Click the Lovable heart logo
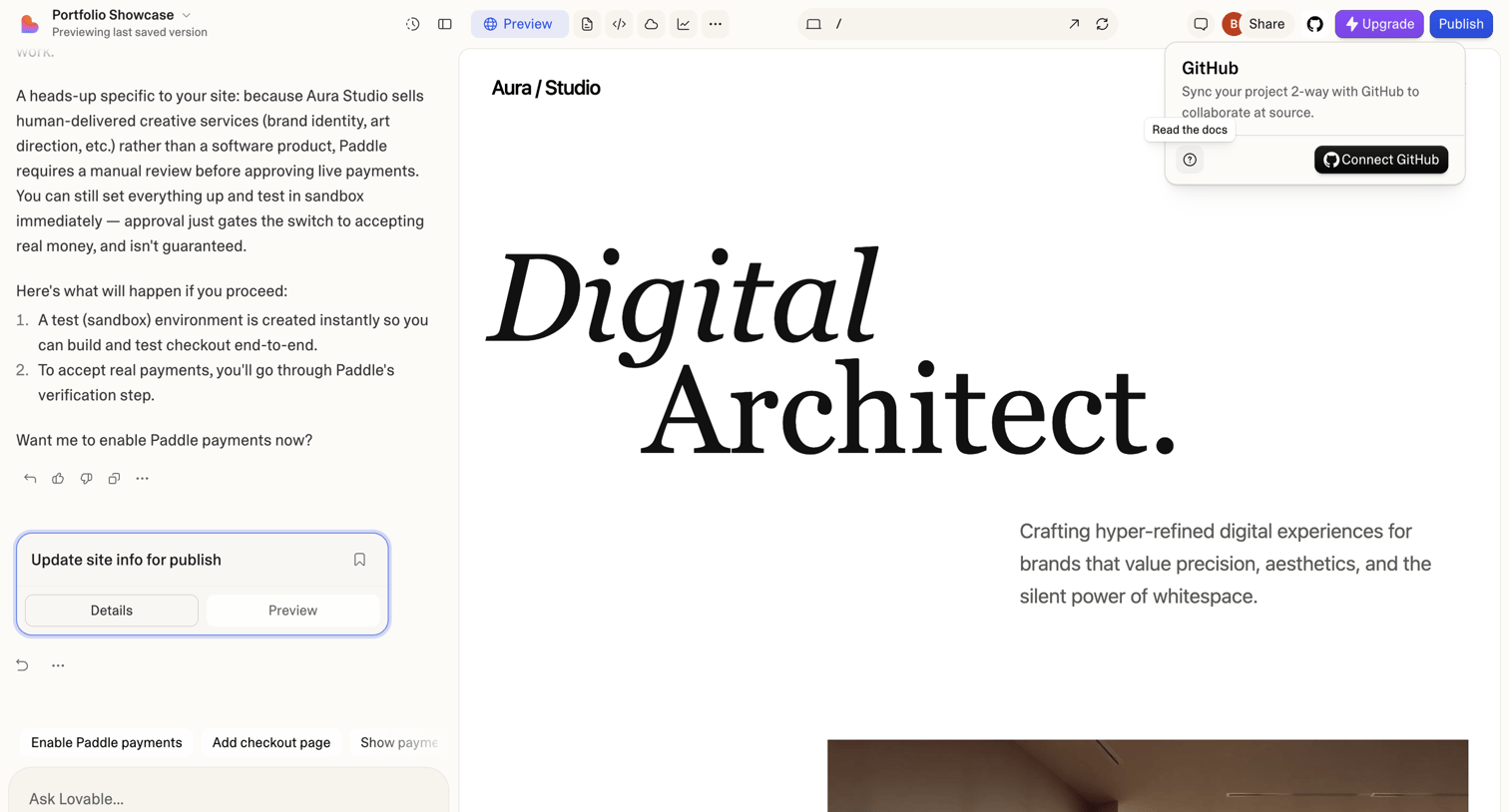 [30, 23]
